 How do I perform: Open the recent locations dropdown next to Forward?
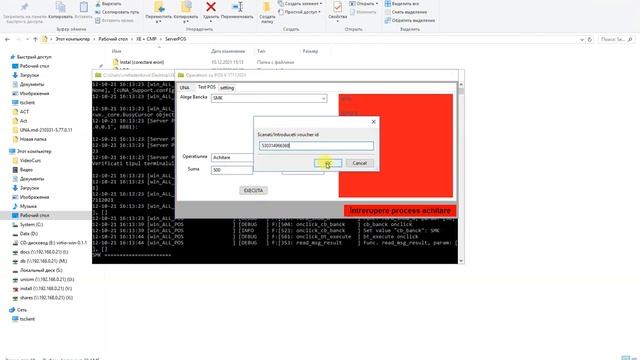pos(27,39)
